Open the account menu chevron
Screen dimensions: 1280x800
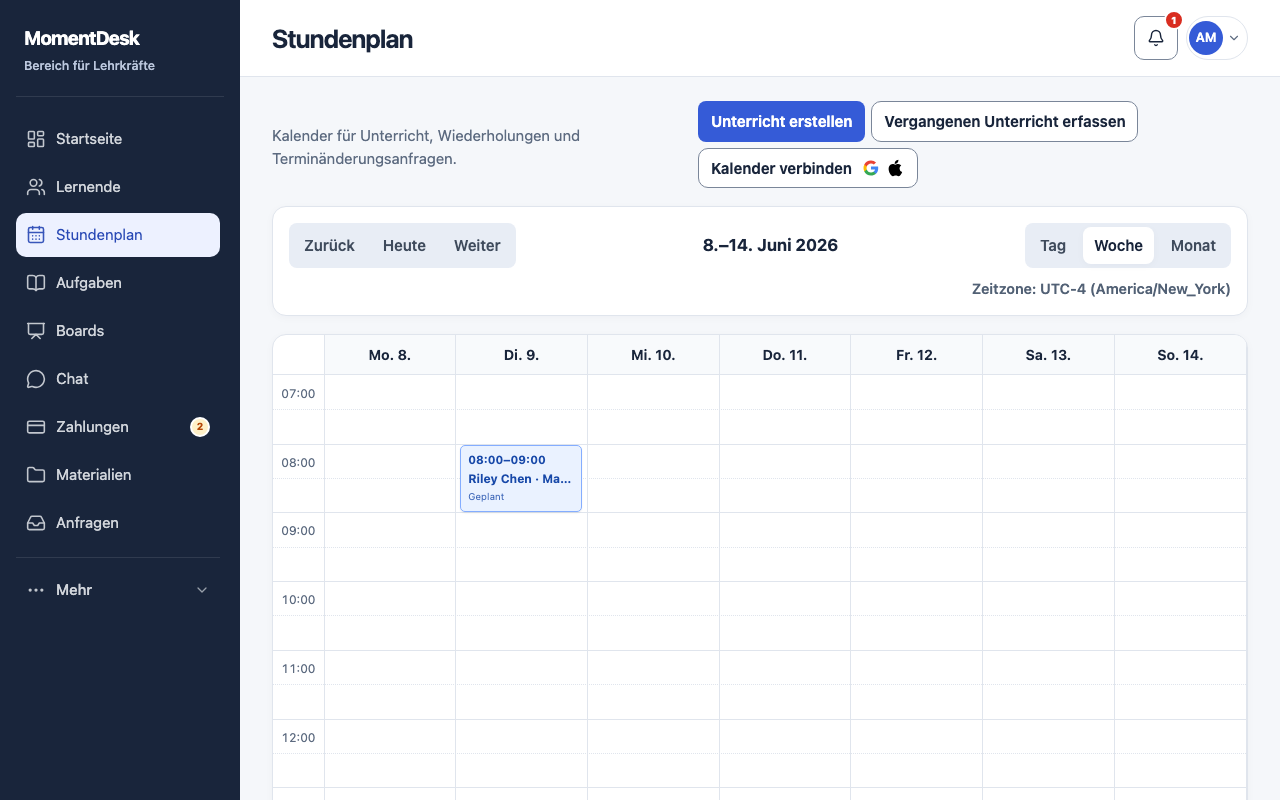(1234, 38)
